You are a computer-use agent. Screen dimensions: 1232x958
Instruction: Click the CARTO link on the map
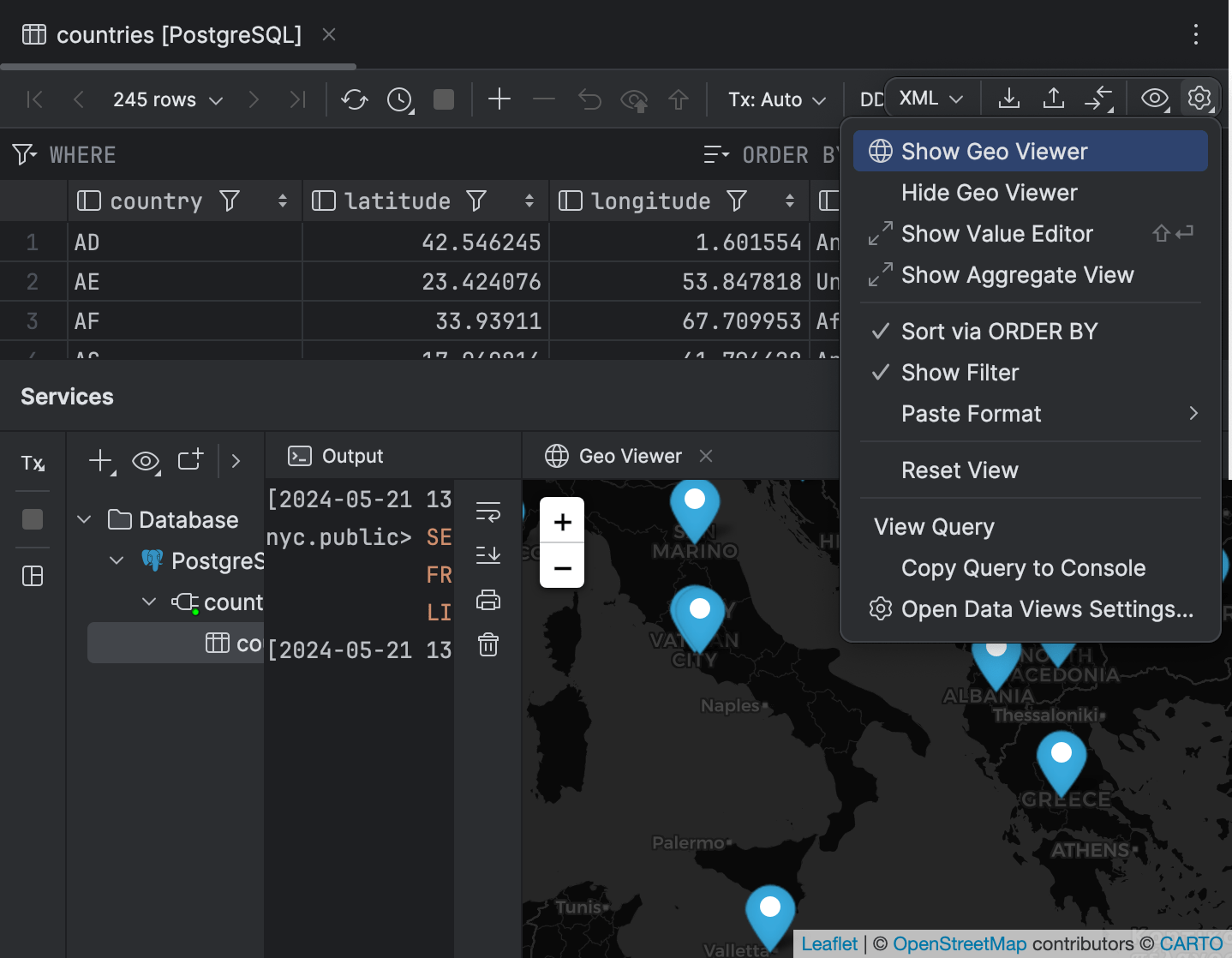click(x=1192, y=943)
